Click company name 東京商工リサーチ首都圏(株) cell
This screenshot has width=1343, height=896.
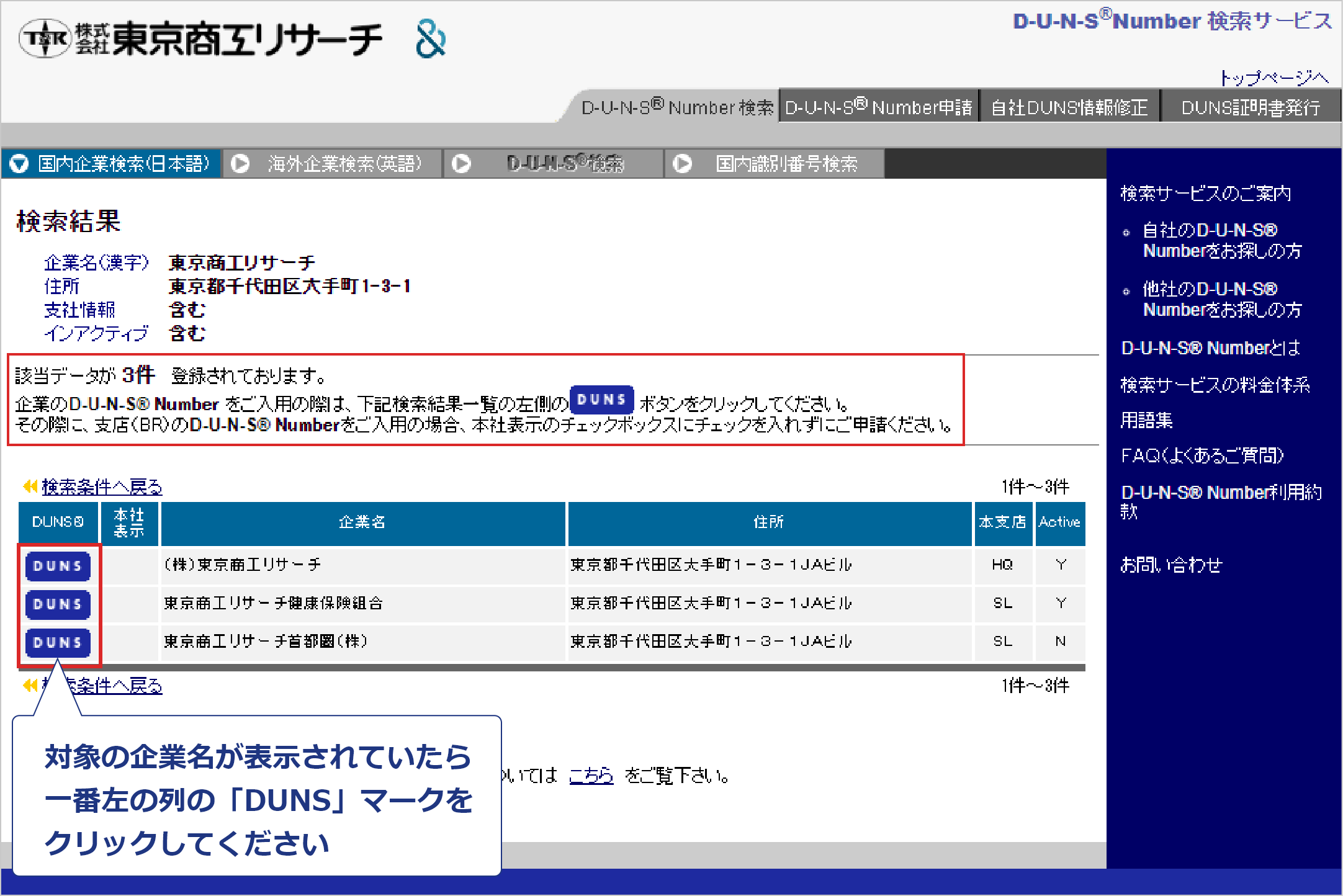pyautogui.click(x=363, y=642)
